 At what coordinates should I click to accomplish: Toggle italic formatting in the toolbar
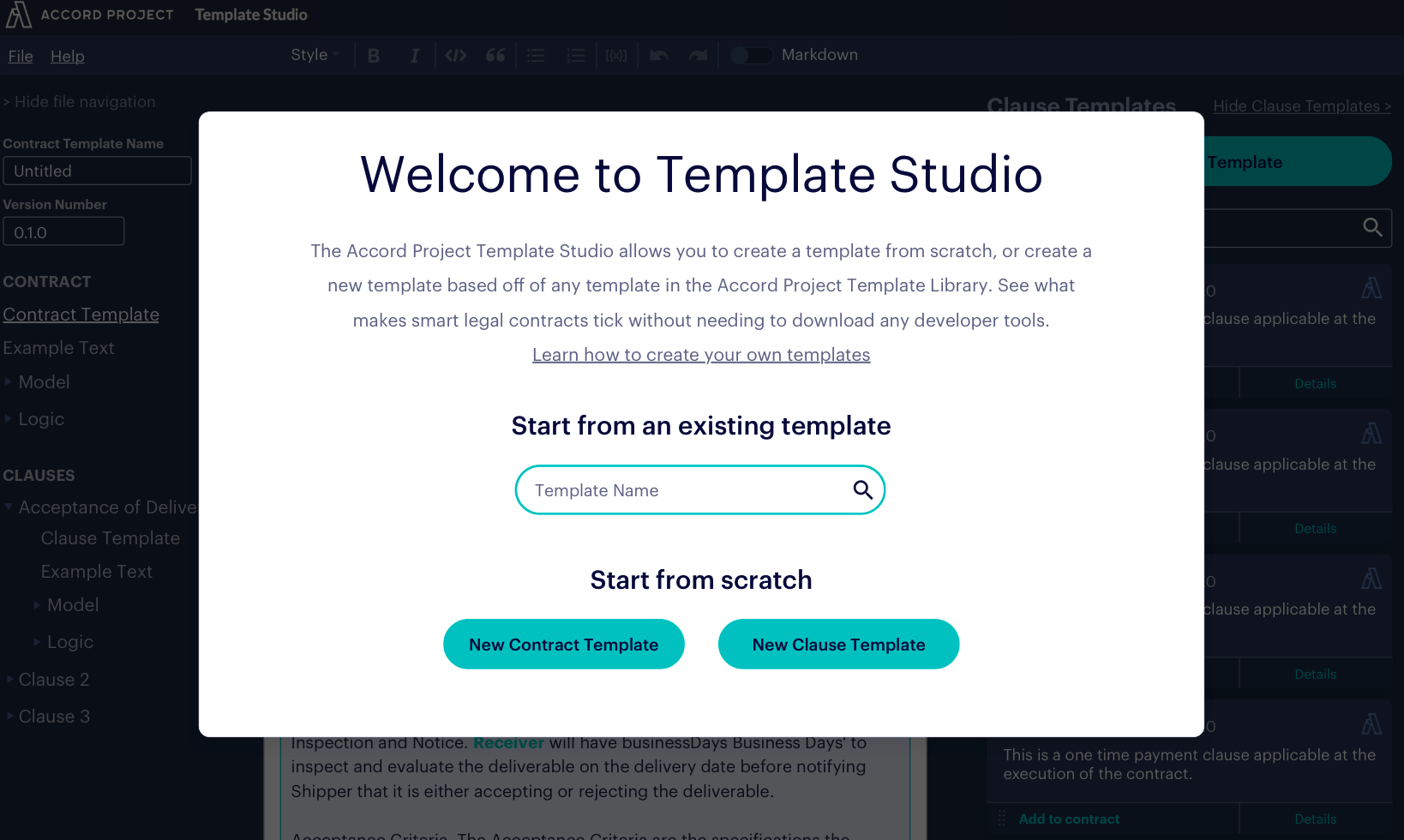coord(415,56)
